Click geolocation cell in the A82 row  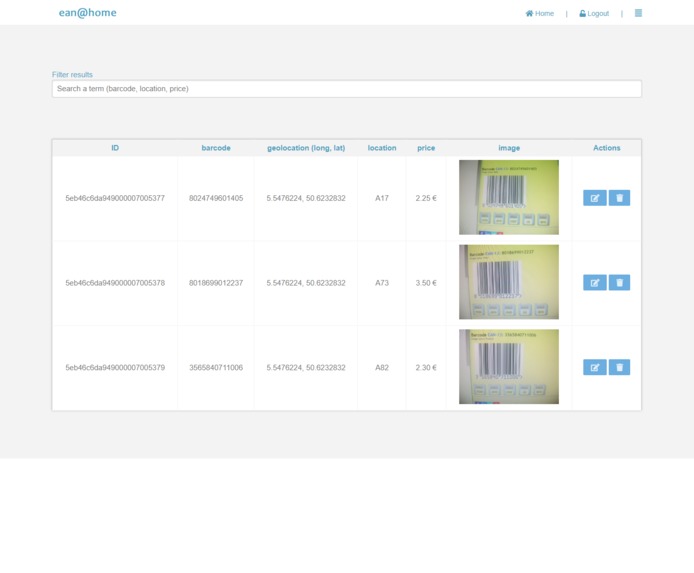click(x=306, y=367)
